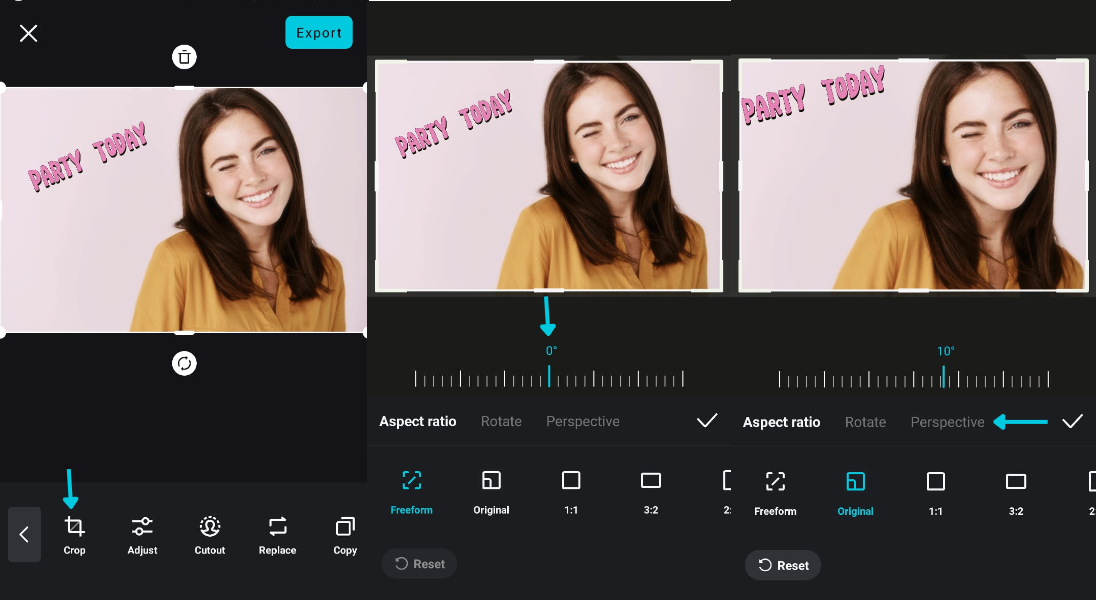Open the Adjust tool
1100x600 pixels.
click(x=142, y=536)
